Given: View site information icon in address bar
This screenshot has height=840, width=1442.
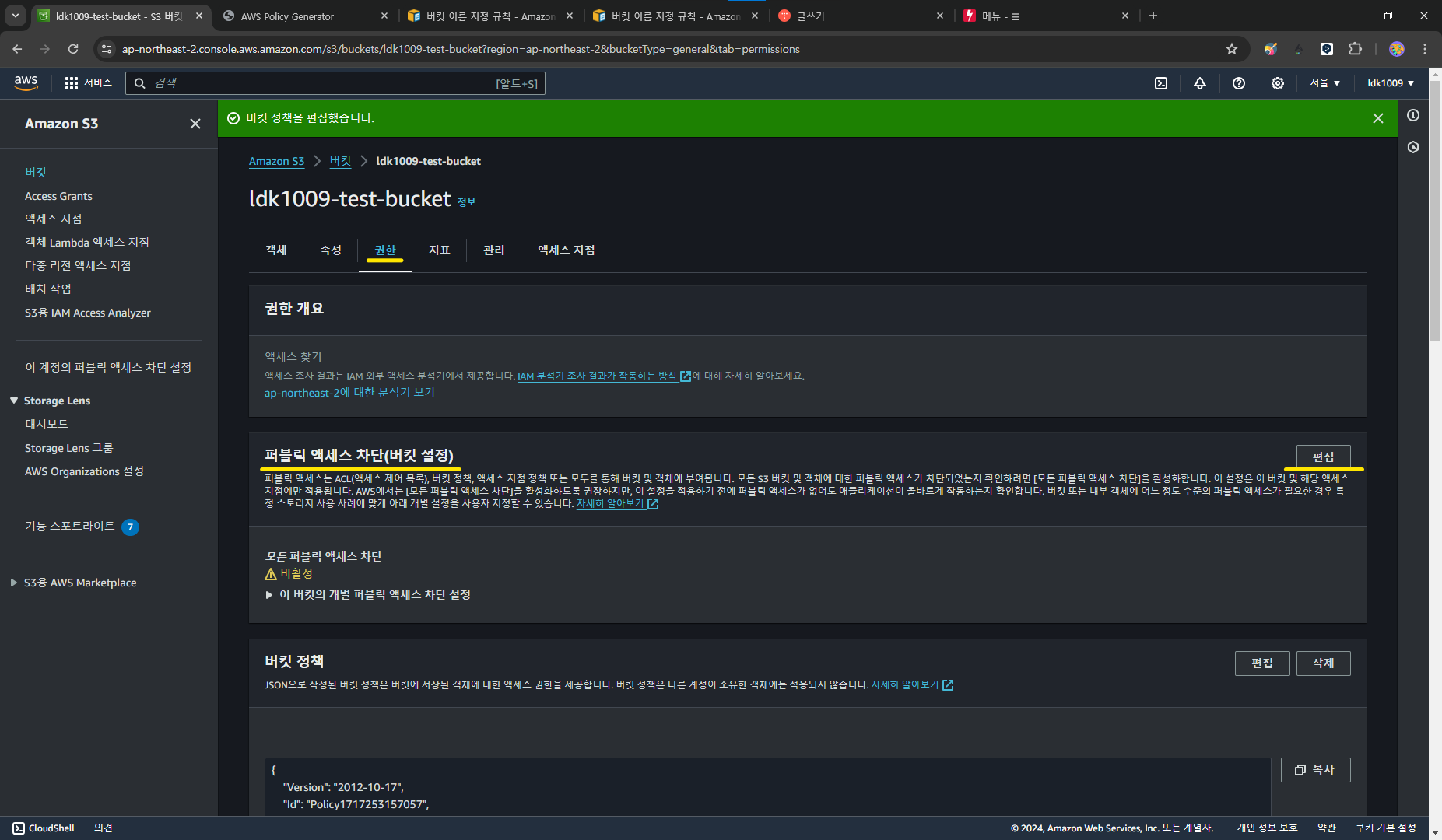Looking at the screenshot, I should coord(107,49).
